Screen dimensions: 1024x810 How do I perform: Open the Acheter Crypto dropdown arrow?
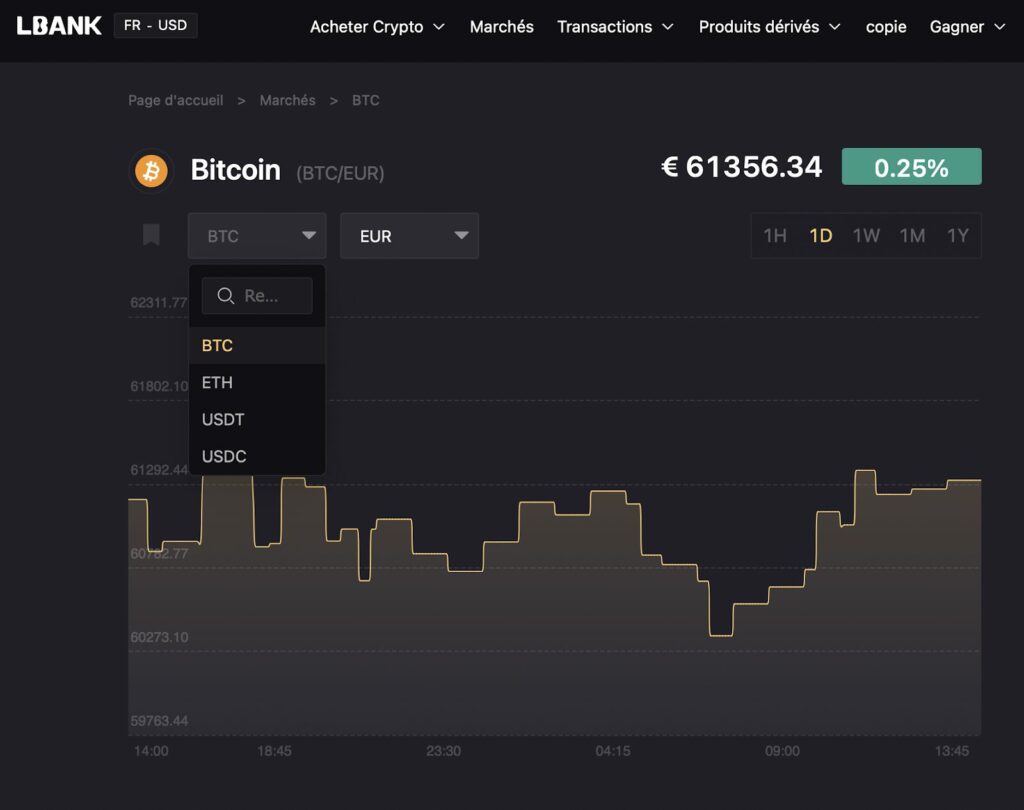pos(440,27)
